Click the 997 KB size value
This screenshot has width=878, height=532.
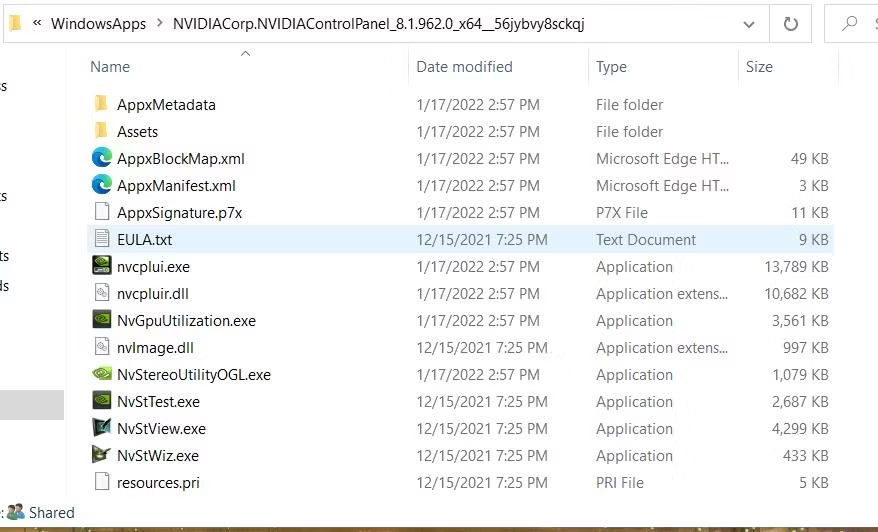pyautogui.click(x=805, y=348)
